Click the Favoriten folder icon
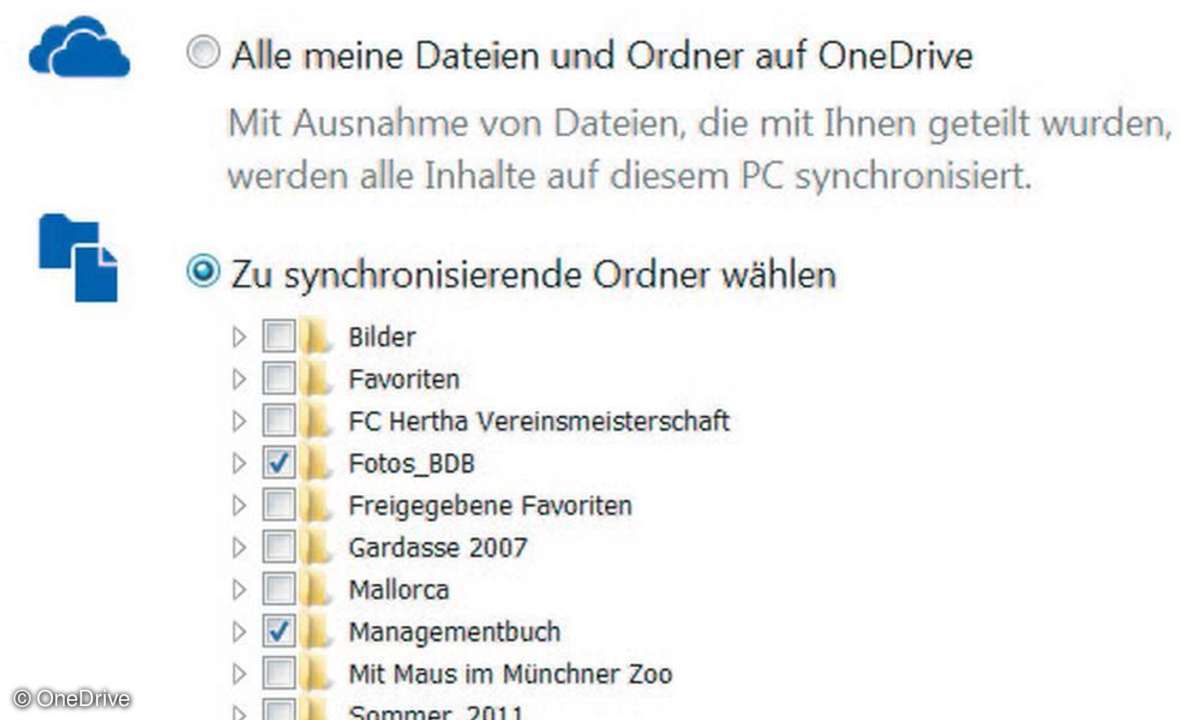This screenshot has height=720, width=1200. (x=317, y=379)
